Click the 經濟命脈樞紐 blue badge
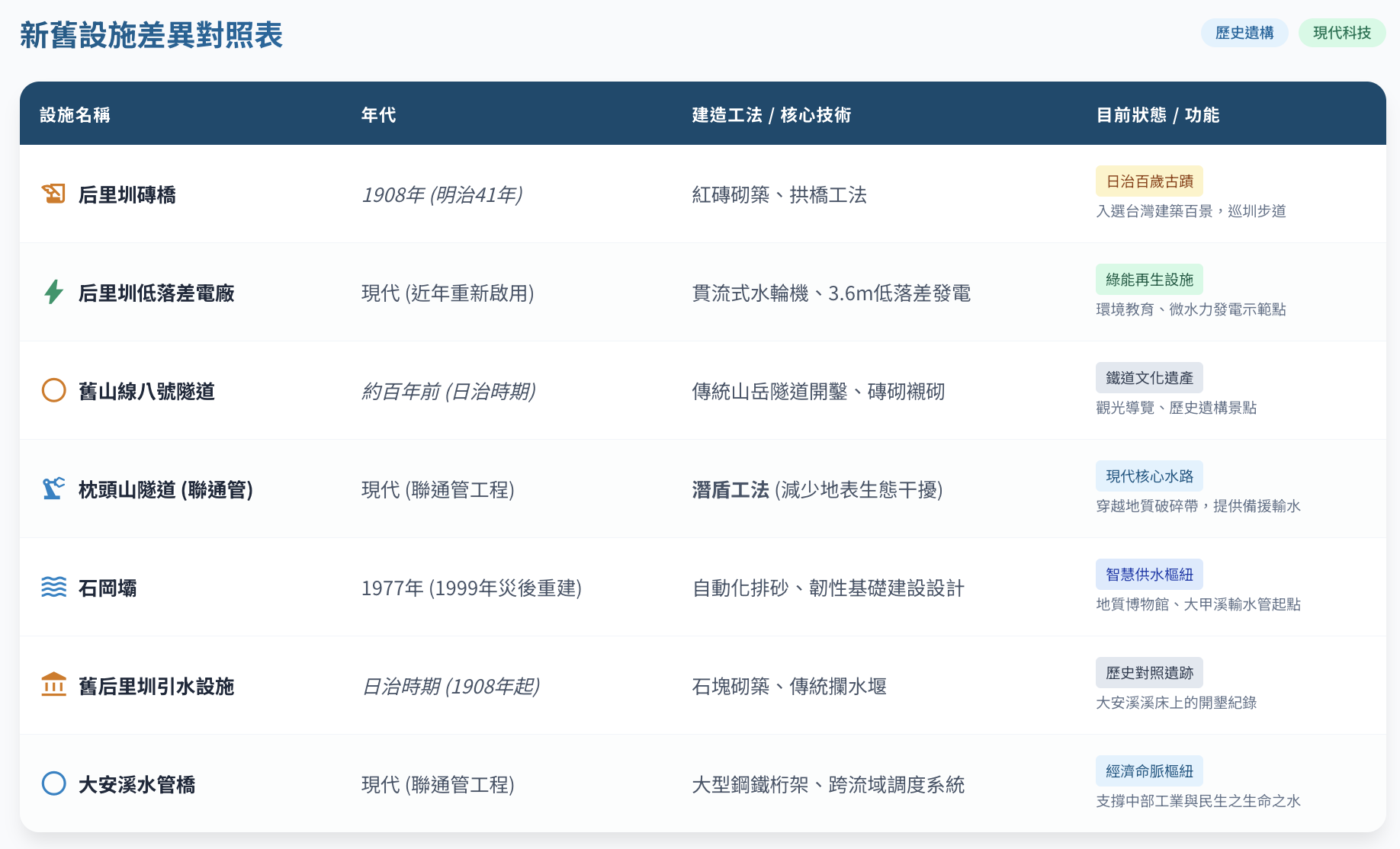1400x849 pixels. tap(1150, 771)
